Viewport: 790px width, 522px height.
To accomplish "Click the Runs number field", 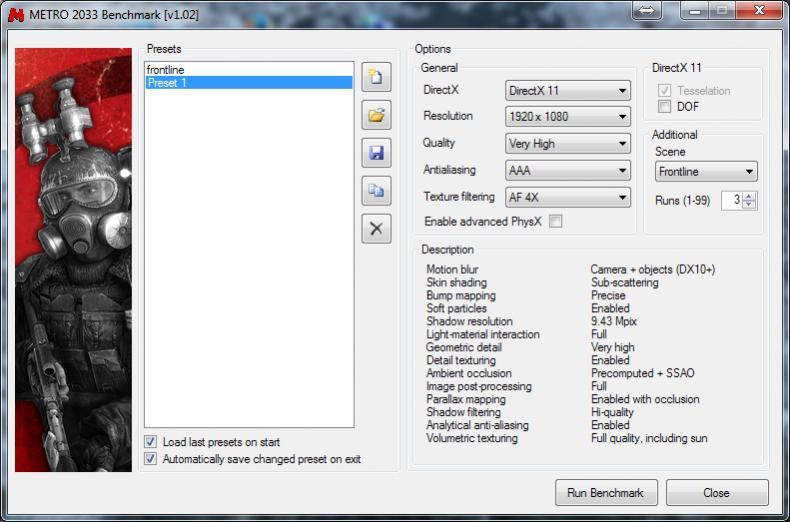I will click(x=732, y=201).
